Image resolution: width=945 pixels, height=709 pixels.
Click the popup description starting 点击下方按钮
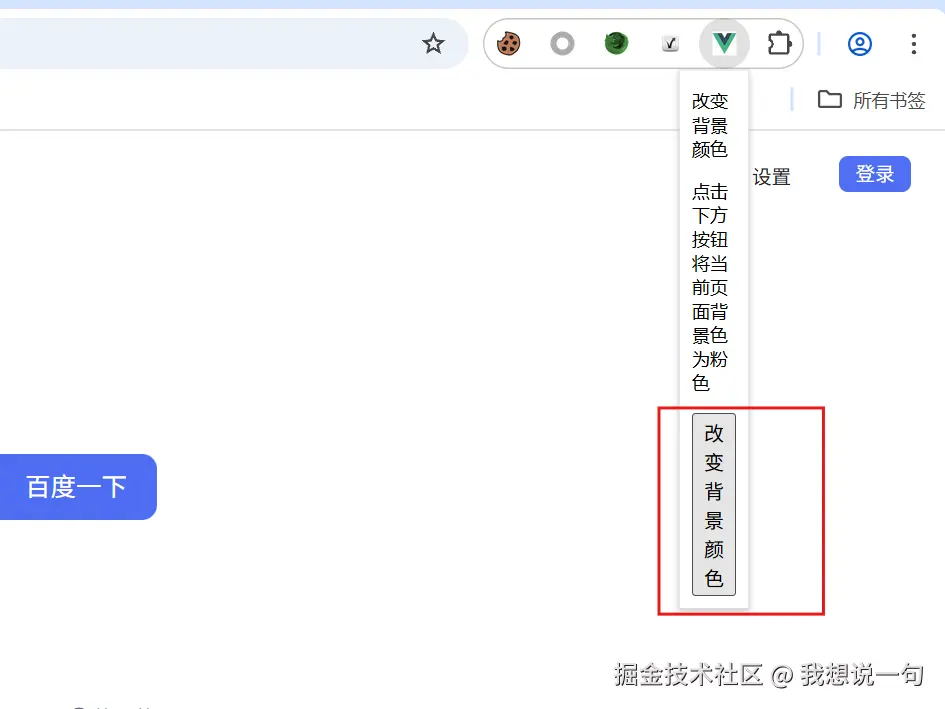pos(710,287)
